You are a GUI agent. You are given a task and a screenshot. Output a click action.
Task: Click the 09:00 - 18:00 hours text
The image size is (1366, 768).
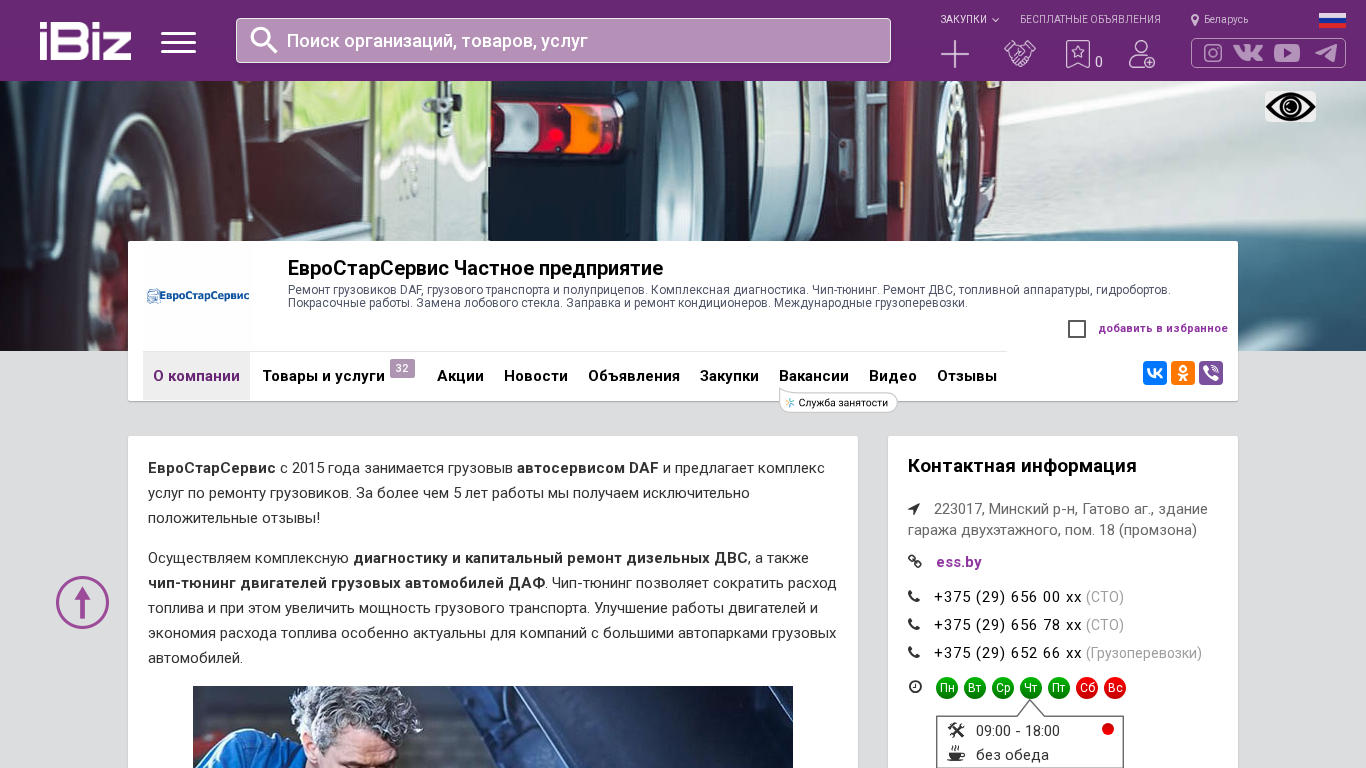tap(1018, 731)
